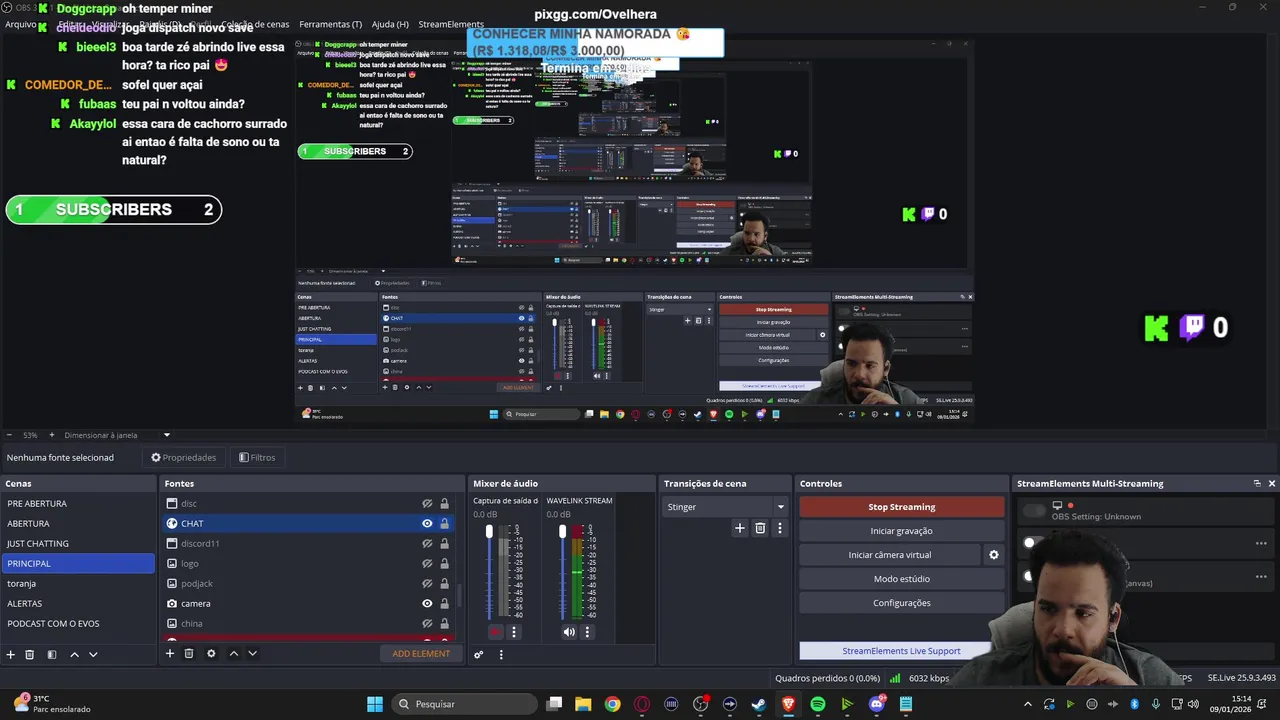Screen dimensions: 1280x720
Task: Open Configurações from Controles
Action: point(902,603)
